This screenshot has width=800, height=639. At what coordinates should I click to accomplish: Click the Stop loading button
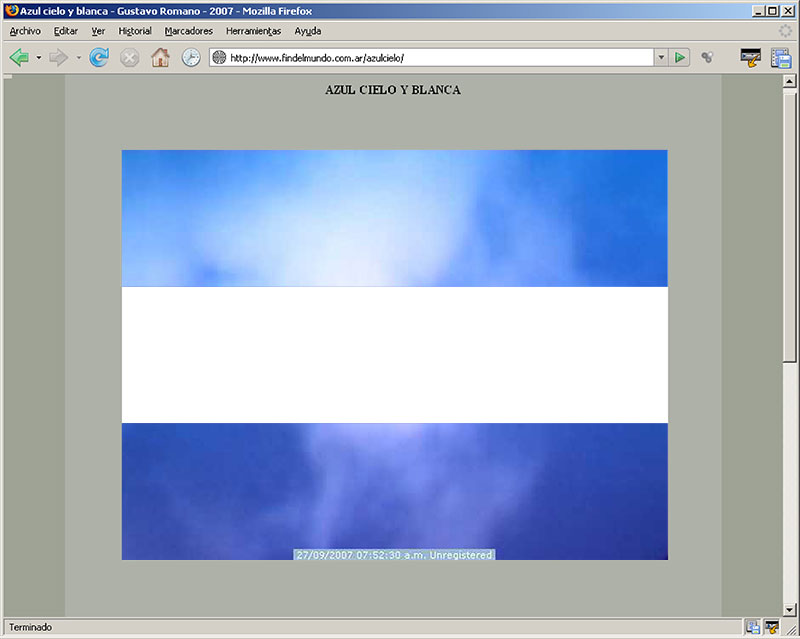[130, 58]
